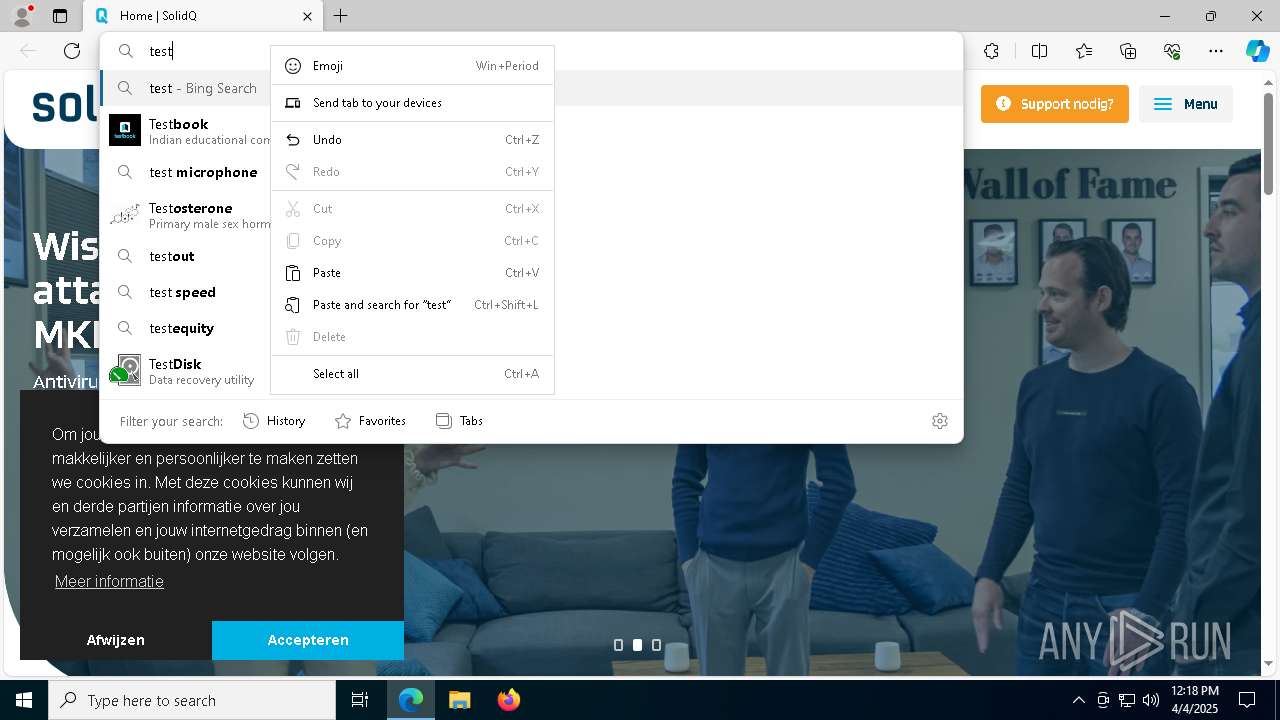Open a new tab with plus icon
The image size is (1280, 720).
coord(341,16)
